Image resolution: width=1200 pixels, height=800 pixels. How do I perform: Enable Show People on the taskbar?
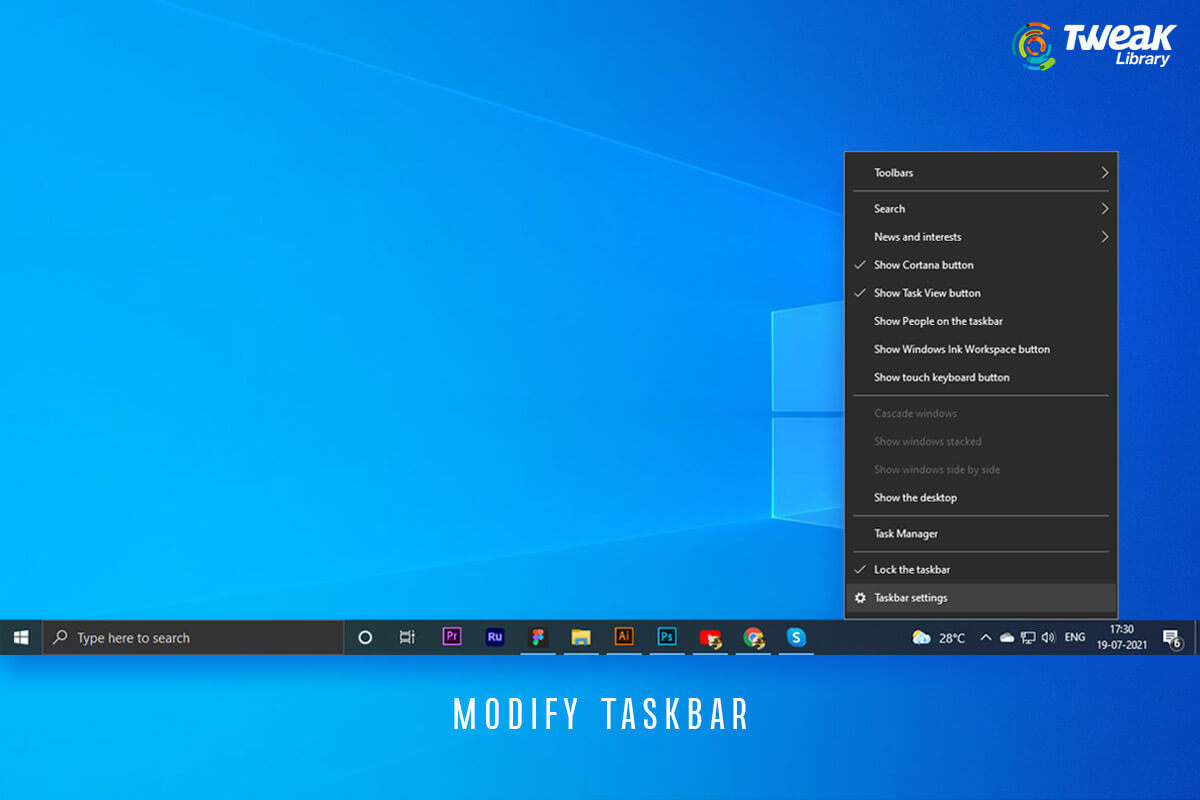click(x=937, y=320)
